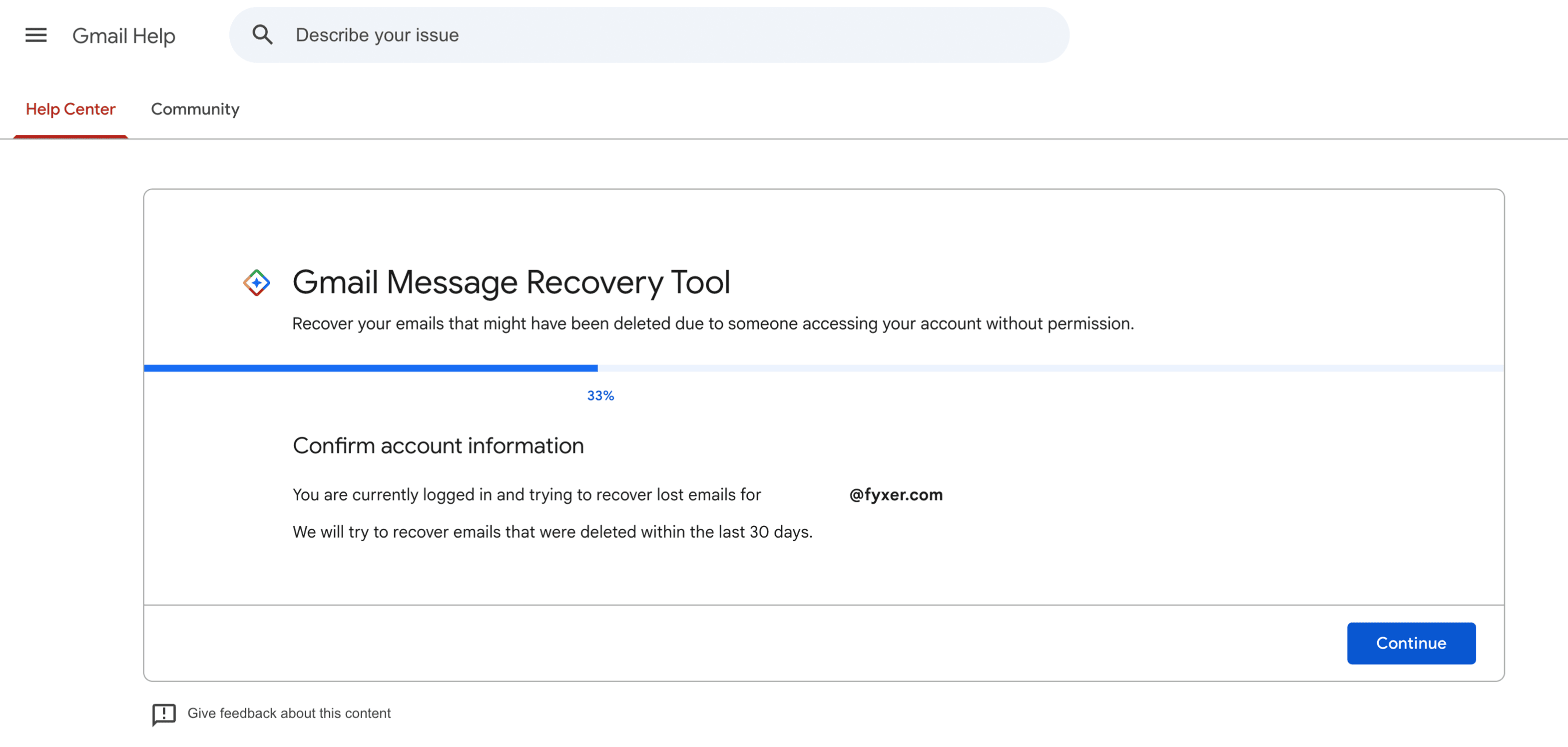The image size is (1568, 747).
Task: Click the search magnifier icon
Action: point(262,34)
